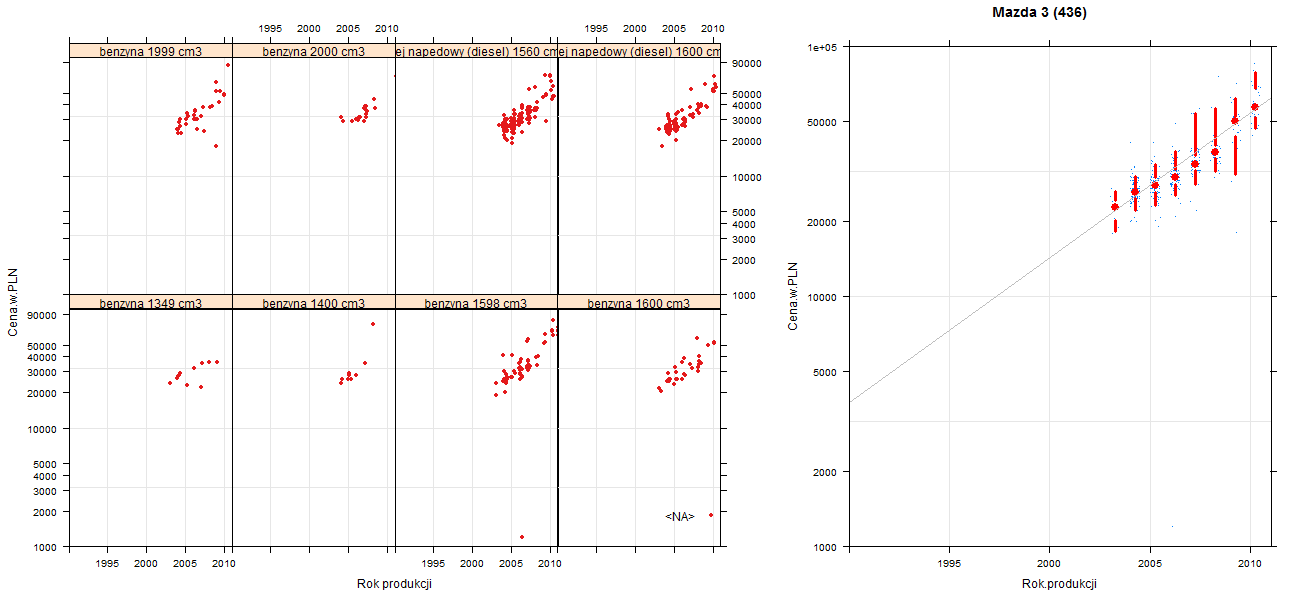Select the "benzyna 1349 cm3" panel strip

(x=151, y=303)
